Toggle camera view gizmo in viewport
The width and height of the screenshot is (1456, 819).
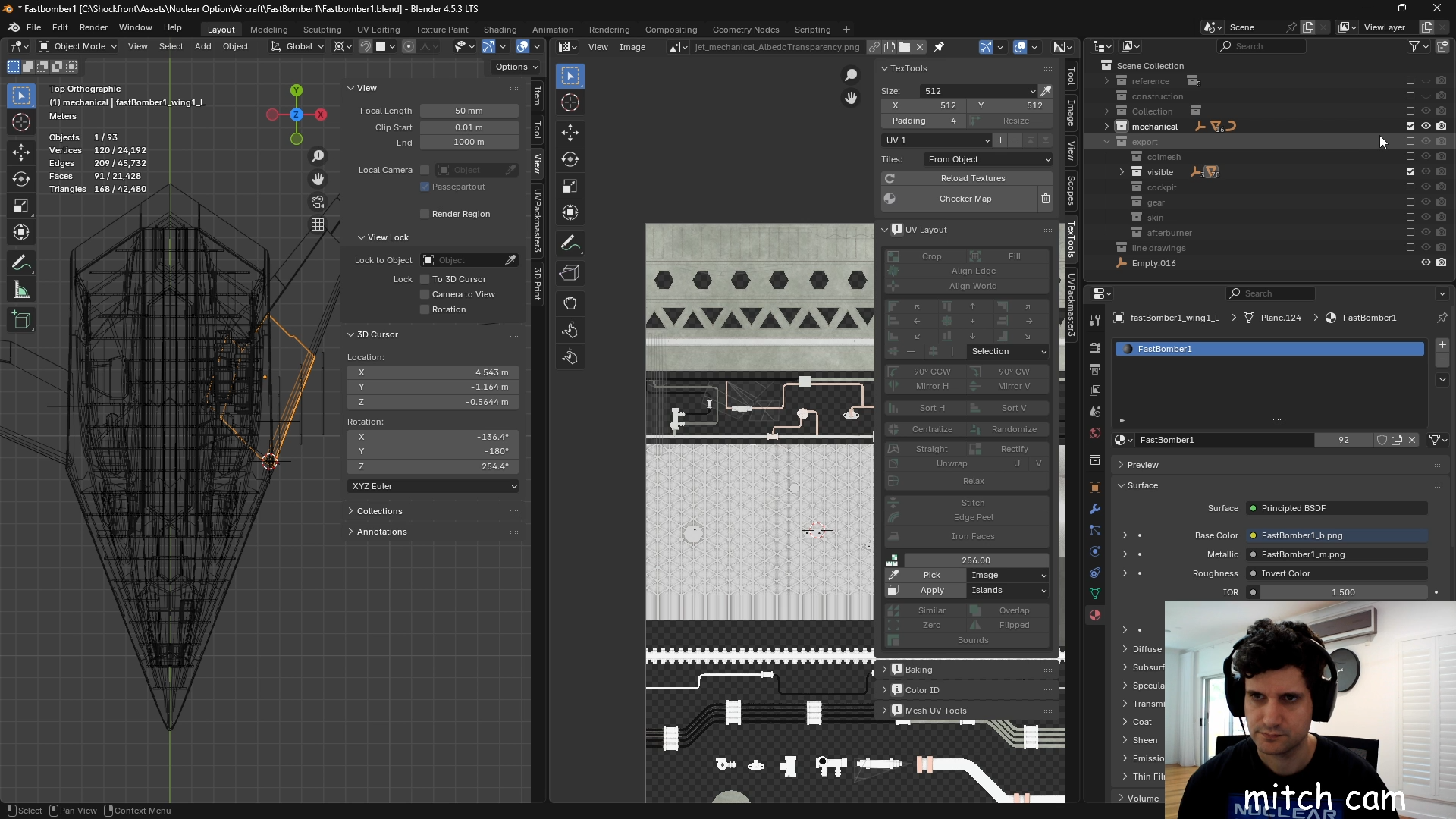(318, 202)
